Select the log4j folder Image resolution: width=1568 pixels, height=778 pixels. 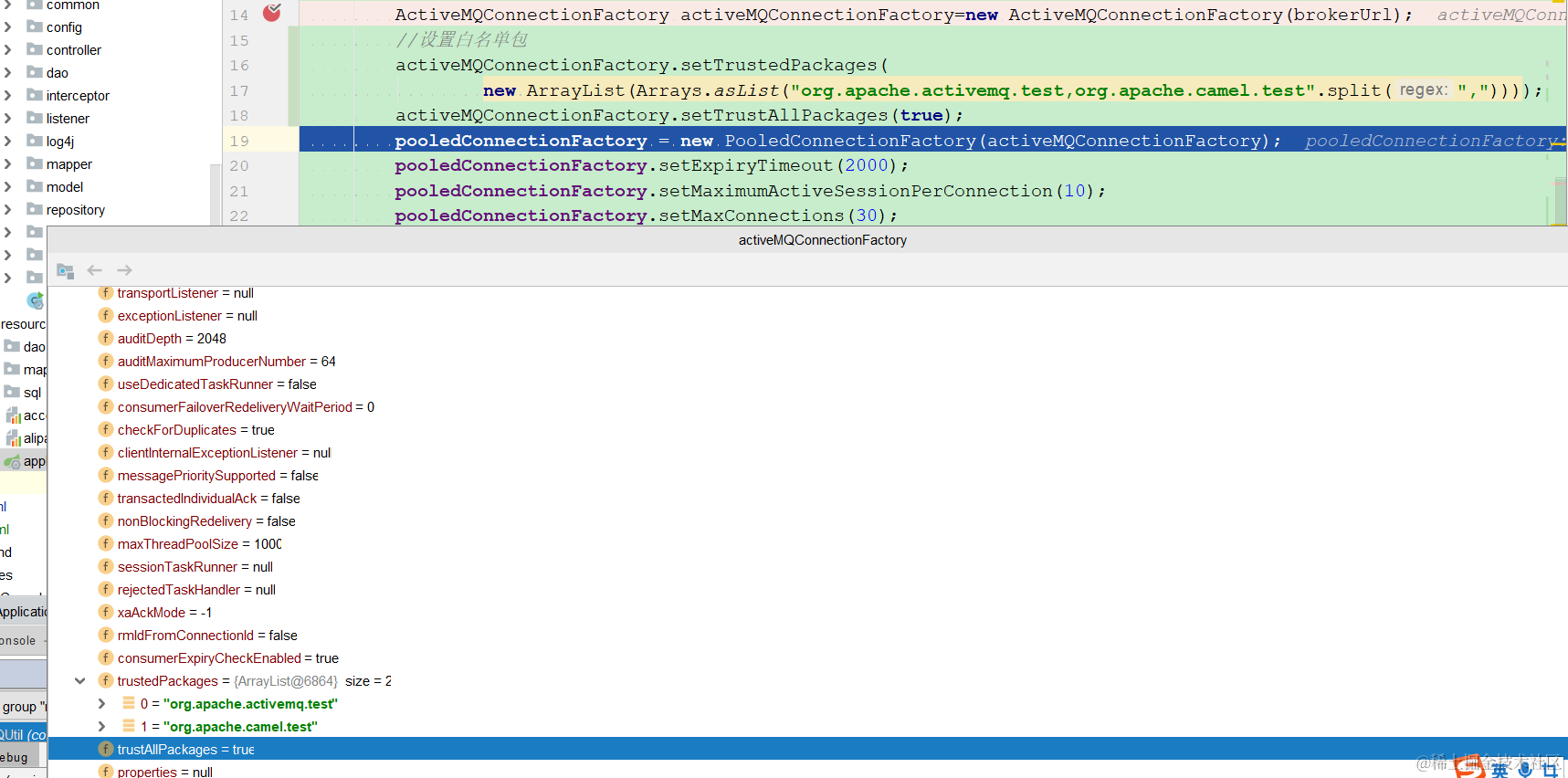click(60, 142)
